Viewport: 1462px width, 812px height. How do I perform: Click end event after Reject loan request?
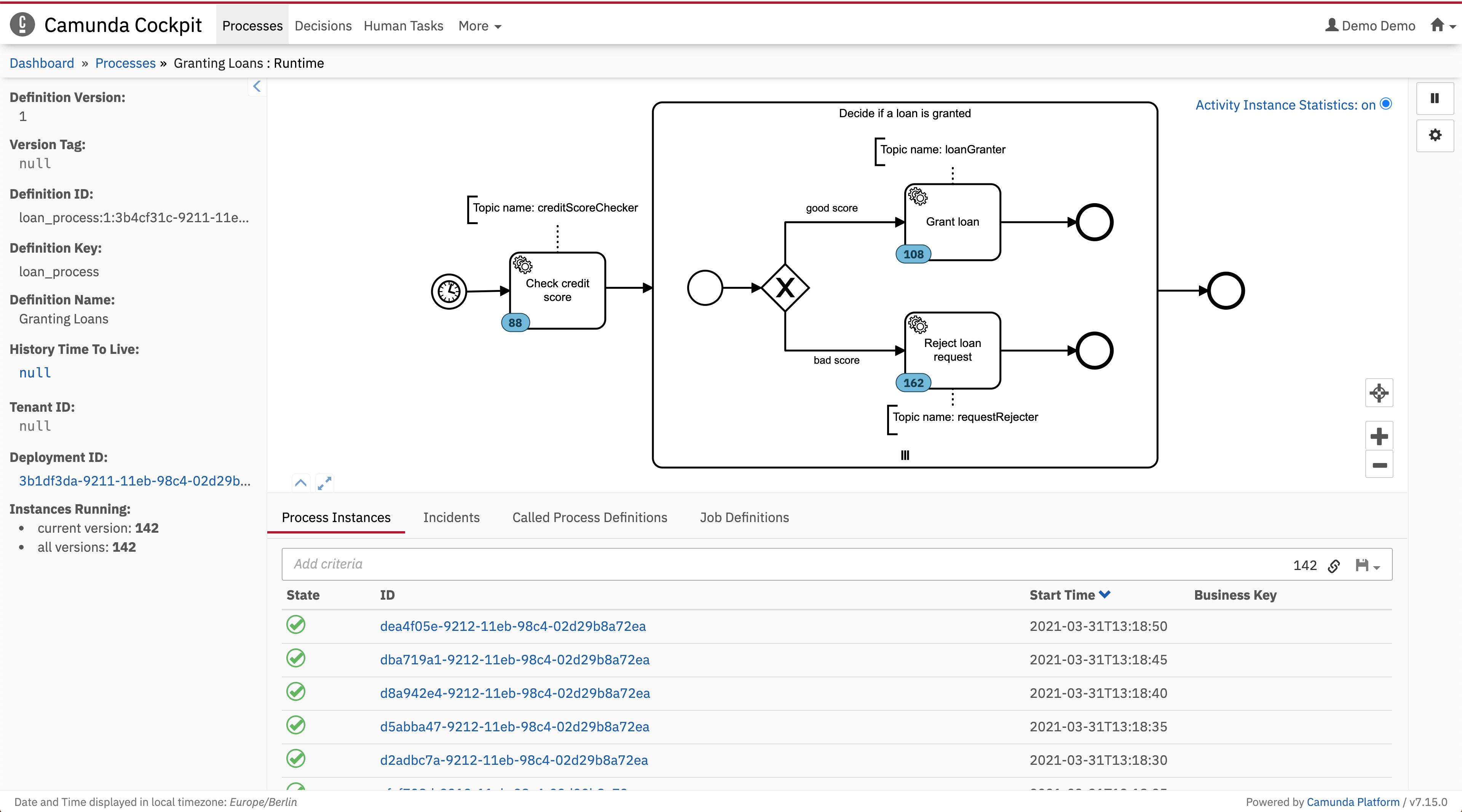(x=1094, y=351)
